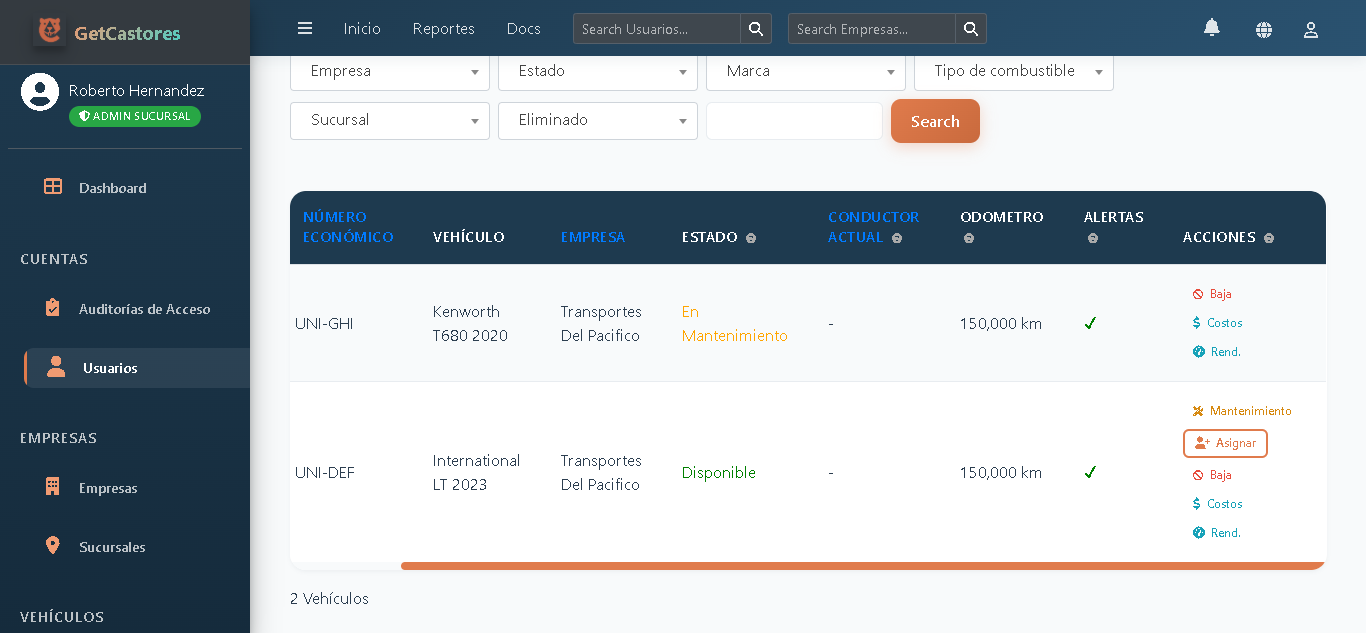Open the Docs menu item
This screenshot has height=633, width=1366.
point(523,29)
